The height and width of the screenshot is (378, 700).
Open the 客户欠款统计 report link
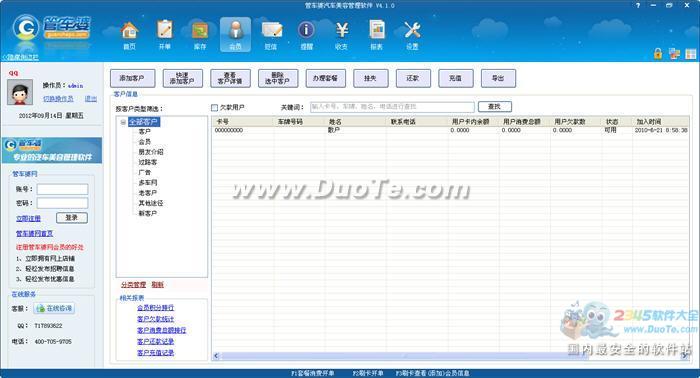click(x=155, y=319)
